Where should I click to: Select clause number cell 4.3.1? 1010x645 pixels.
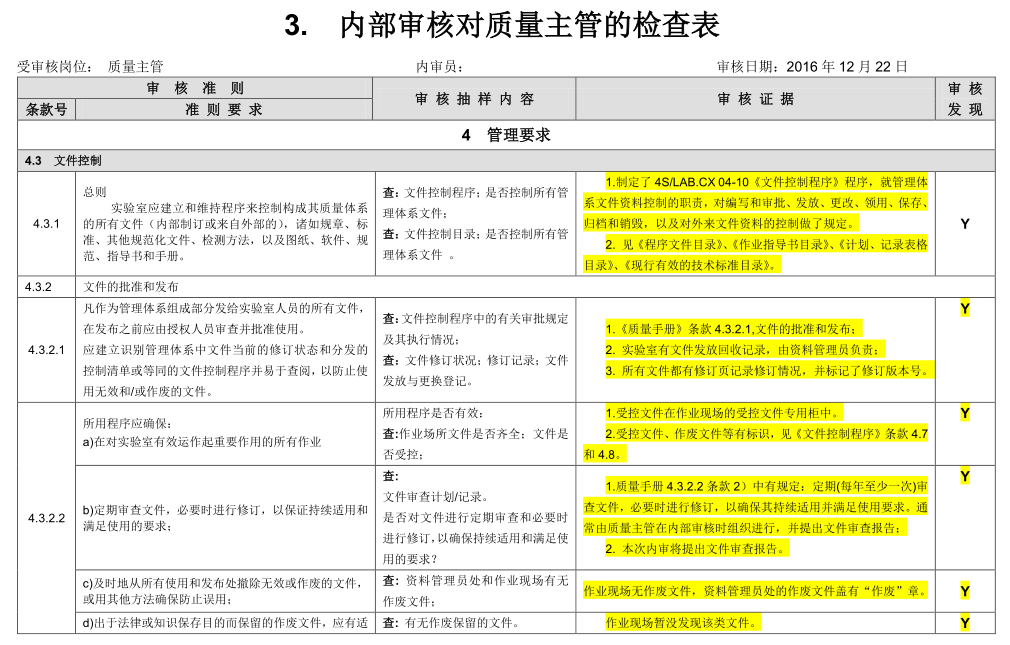(46, 224)
